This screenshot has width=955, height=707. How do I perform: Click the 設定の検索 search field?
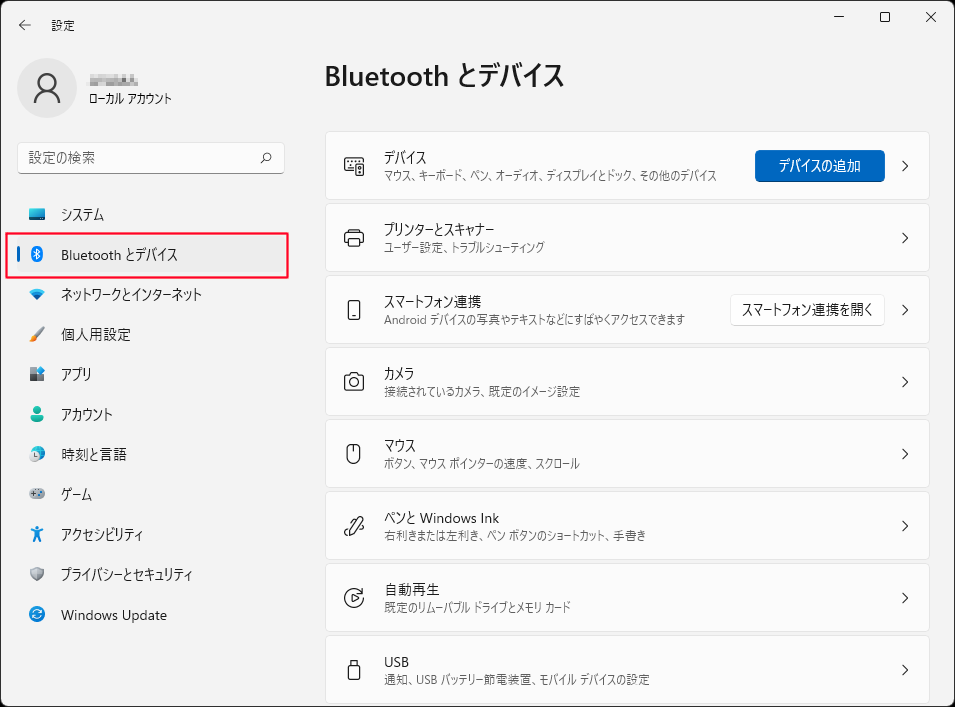click(150, 158)
